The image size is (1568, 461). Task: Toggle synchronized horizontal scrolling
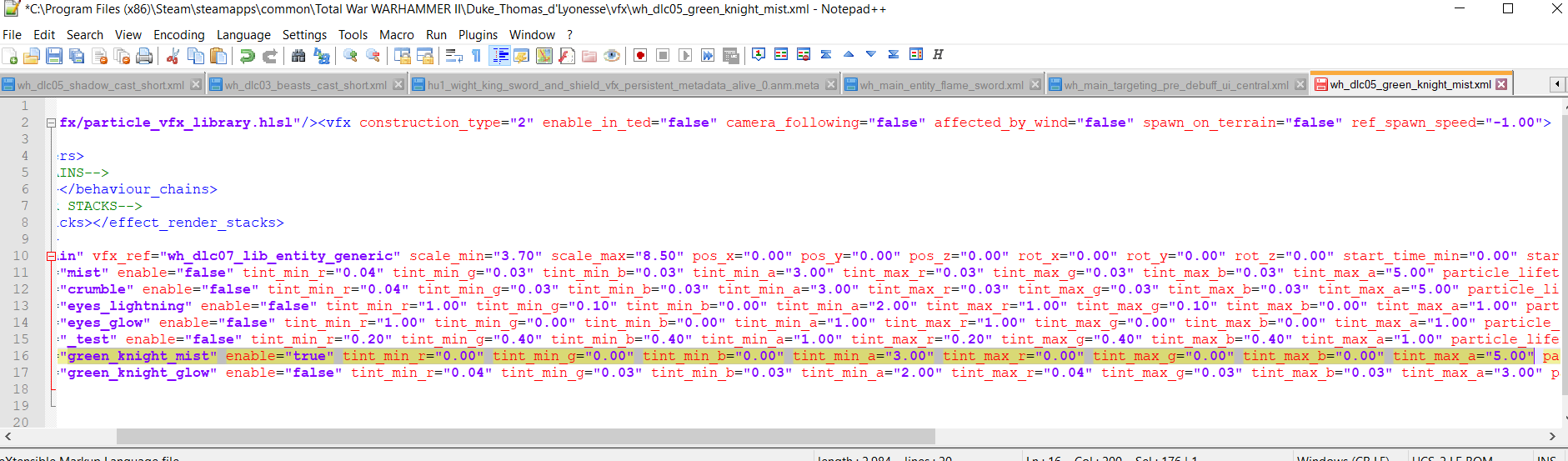pos(425,56)
